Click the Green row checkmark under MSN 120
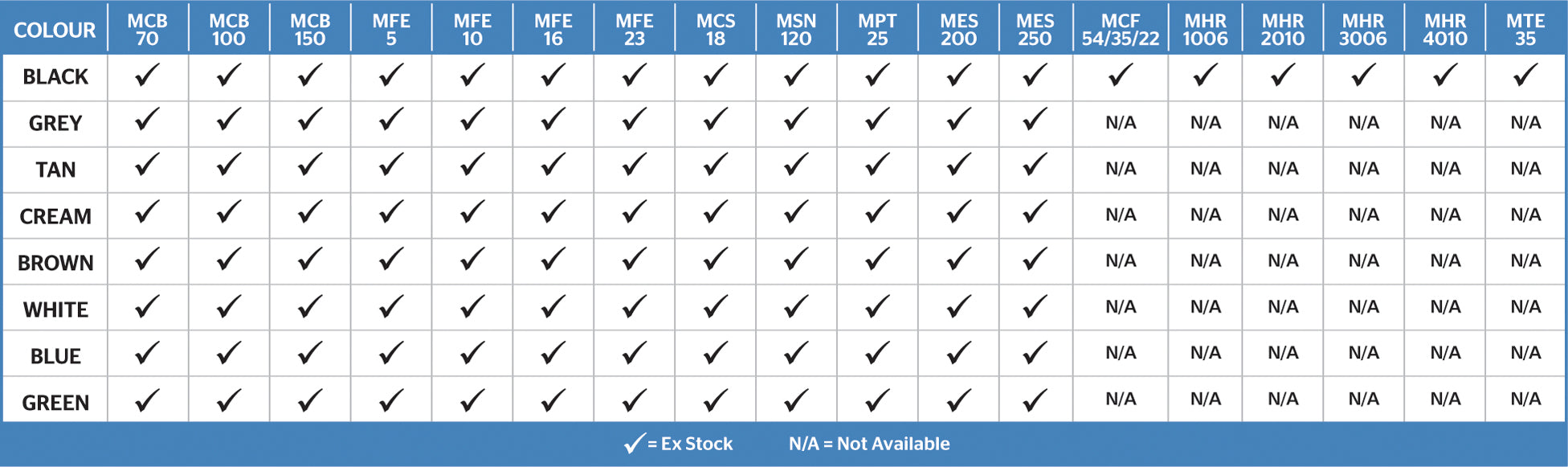This screenshot has width=1568, height=467. pyautogui.click(x=796, y=399)
